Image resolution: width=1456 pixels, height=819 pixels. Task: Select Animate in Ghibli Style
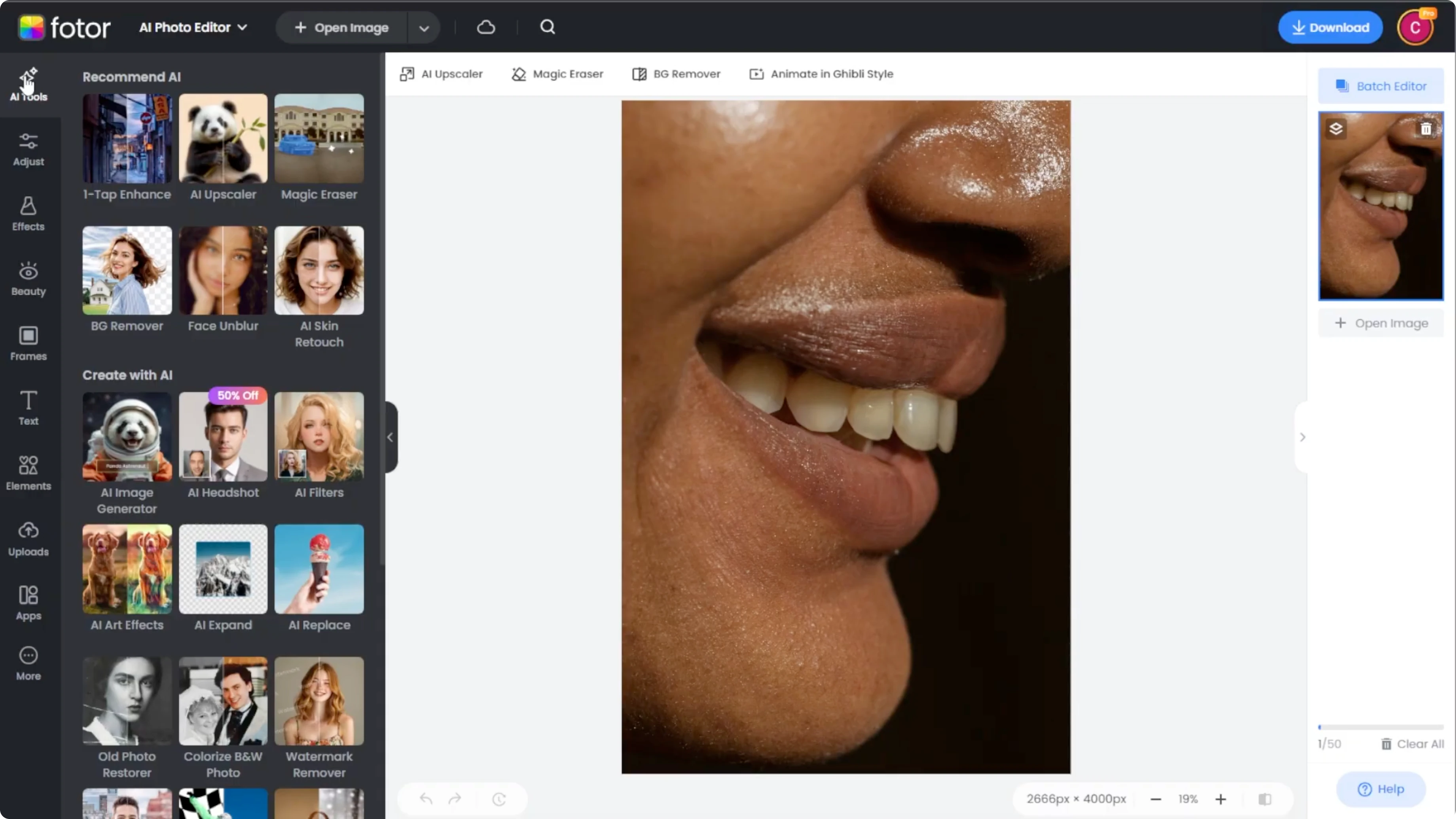[821, 74]
